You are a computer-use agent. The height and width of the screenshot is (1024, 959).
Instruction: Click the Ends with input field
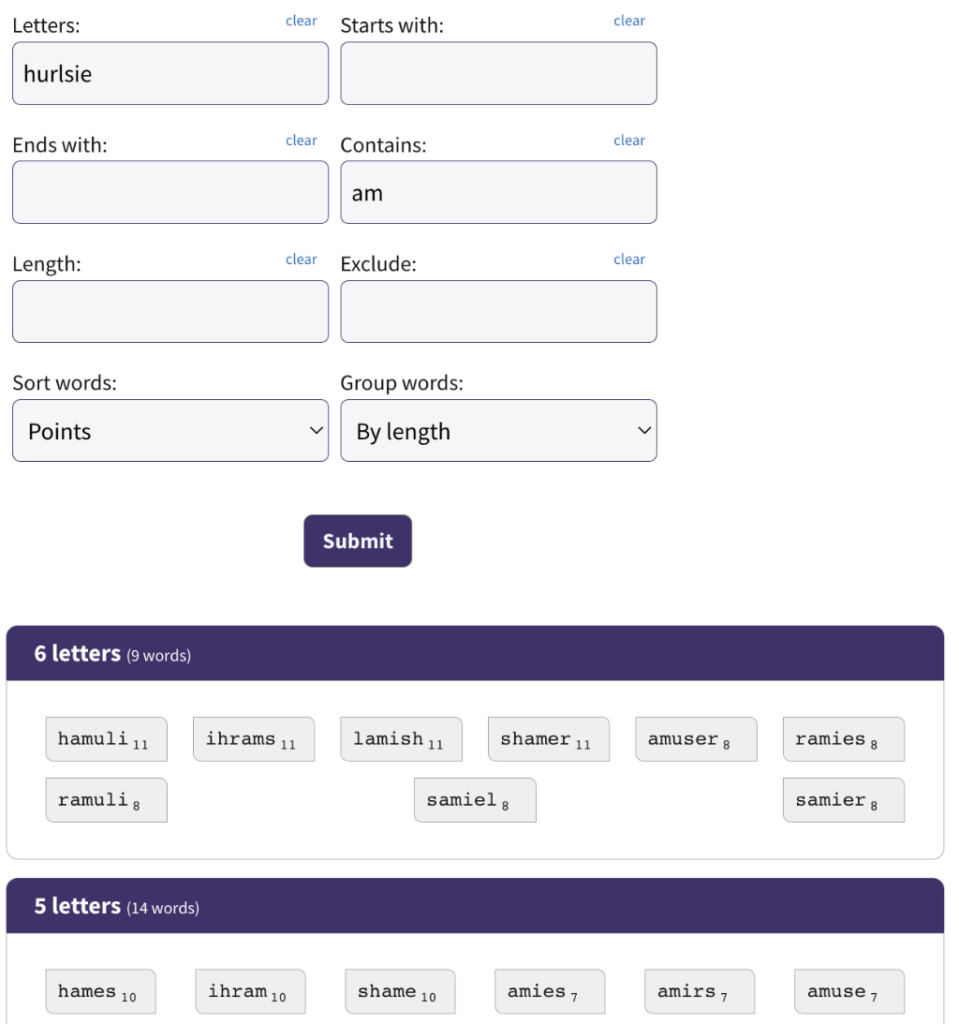(170, 193)
